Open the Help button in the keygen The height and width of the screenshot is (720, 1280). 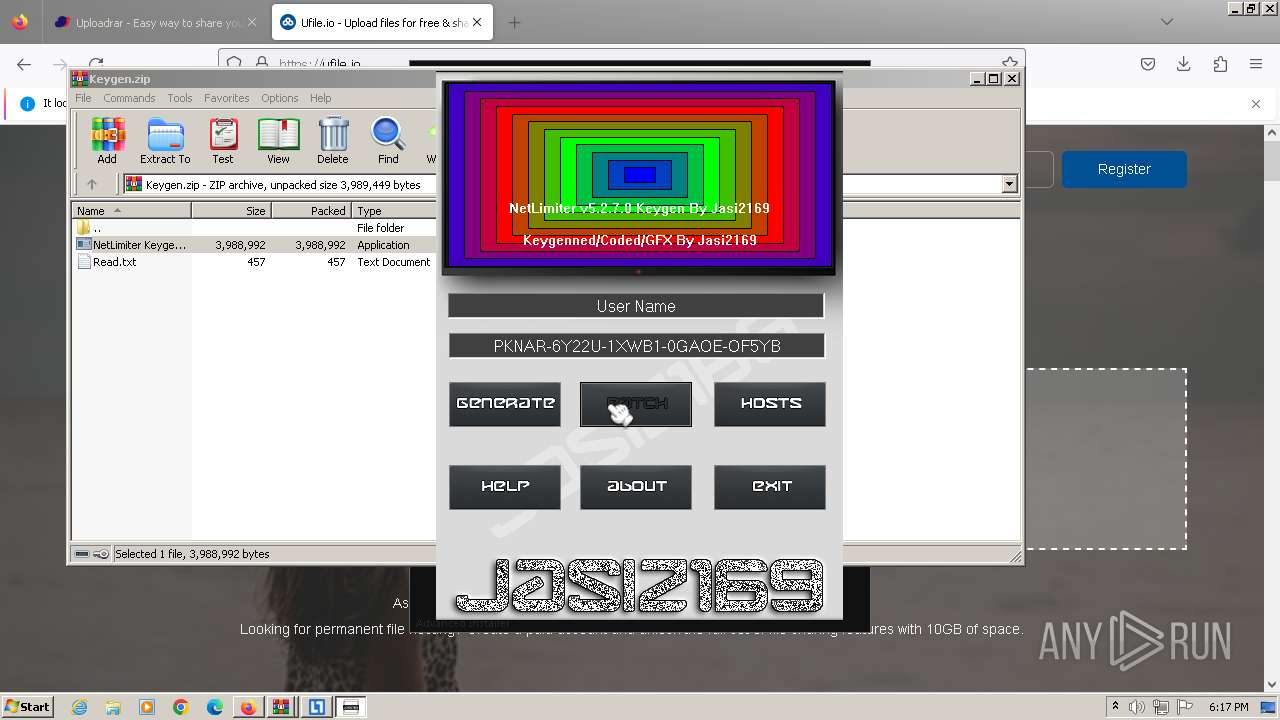point(505,487)
